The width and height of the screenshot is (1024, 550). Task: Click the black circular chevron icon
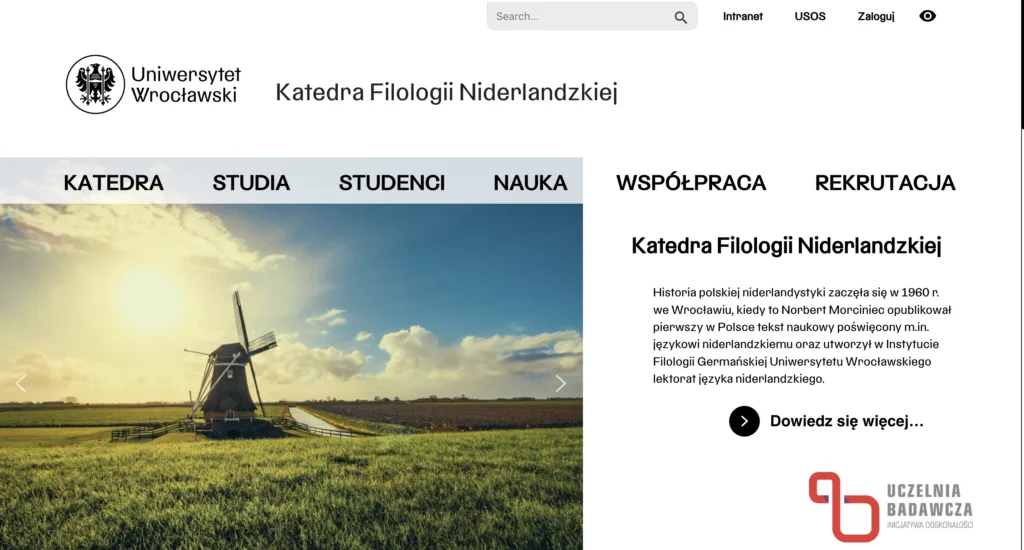pyautogui.click(x=744, y=421)
